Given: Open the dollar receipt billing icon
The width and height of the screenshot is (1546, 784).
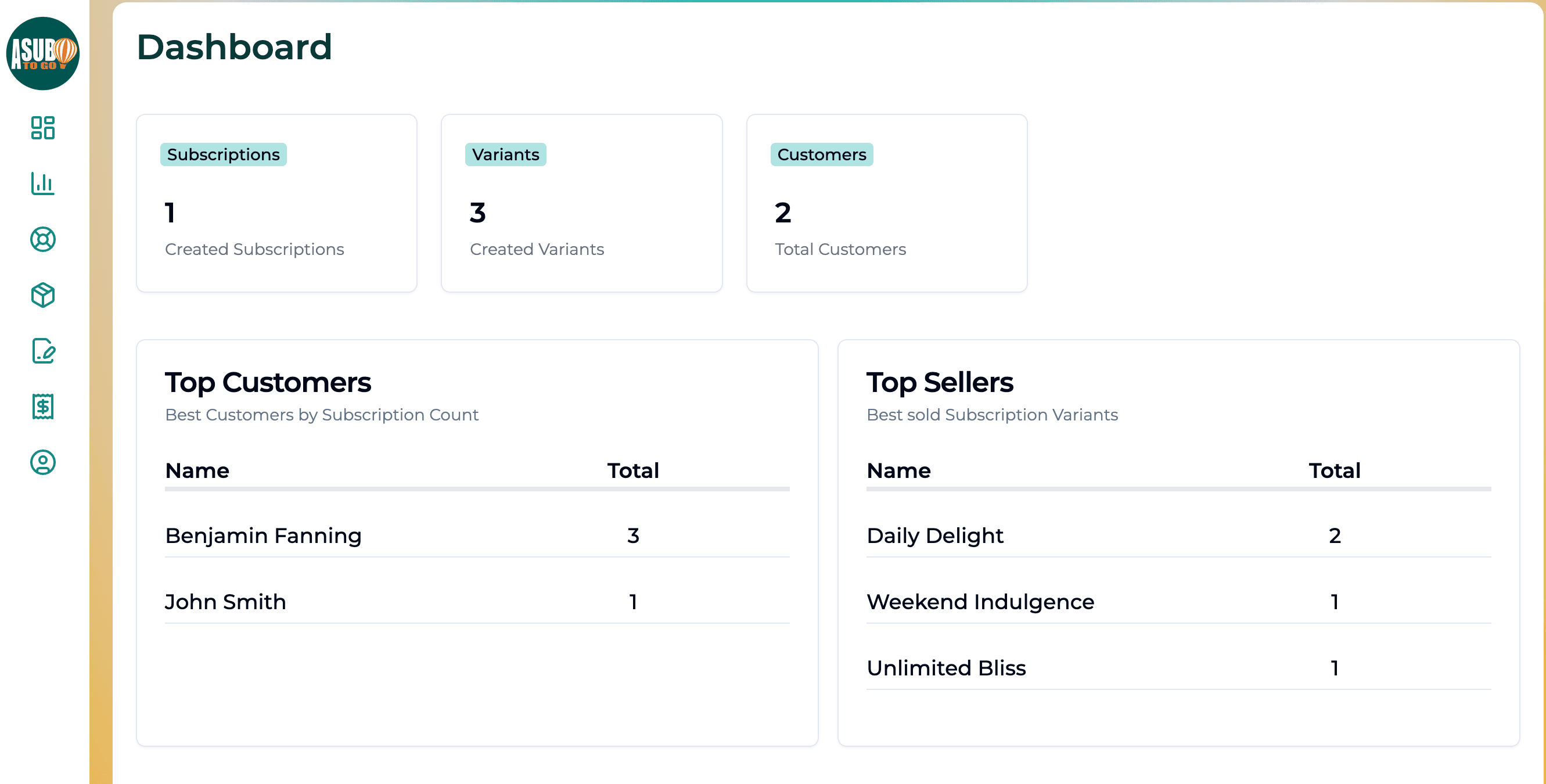Looking at the screenshot, I should [x=42, y=407].
